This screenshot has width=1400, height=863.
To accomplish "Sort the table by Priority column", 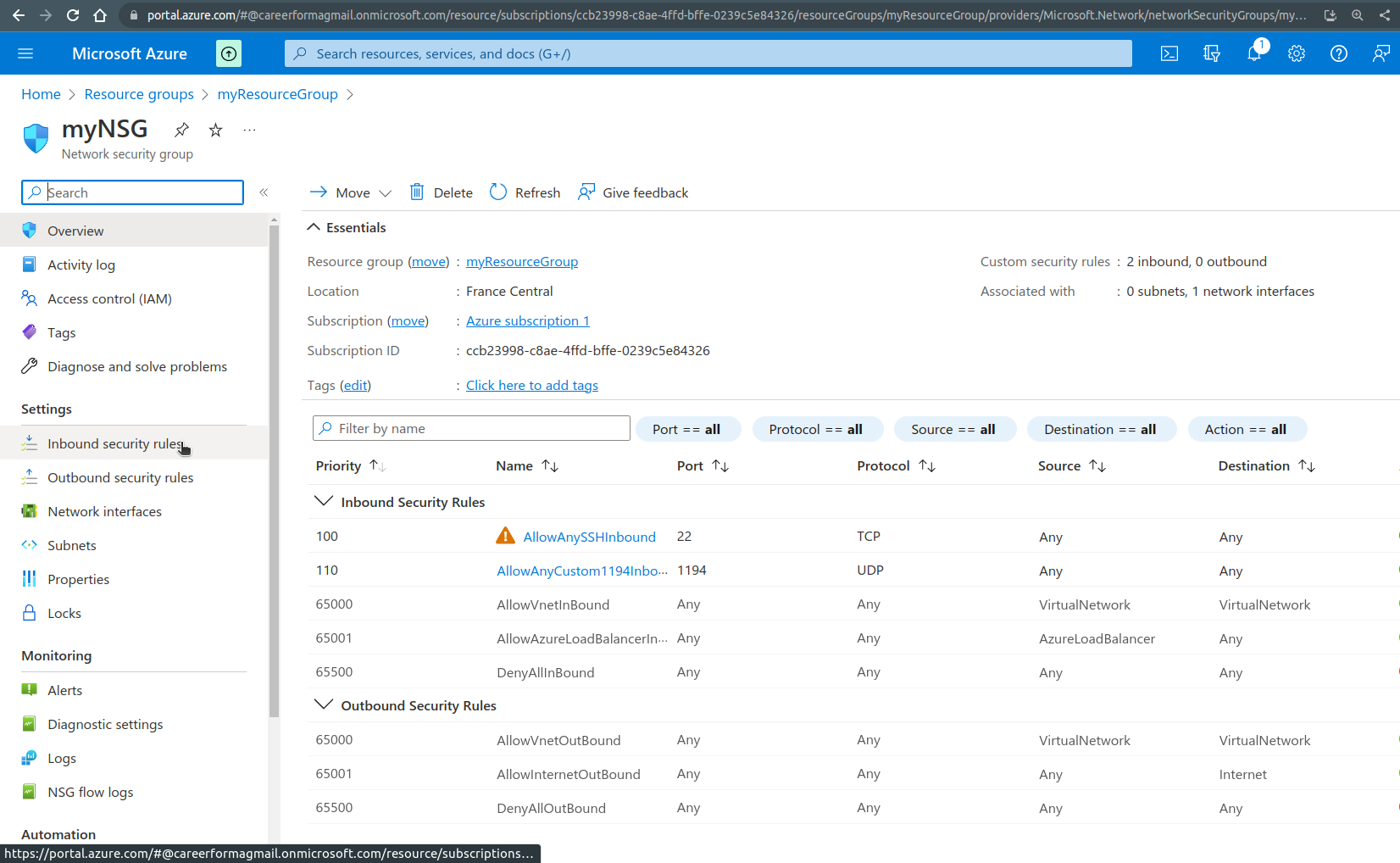I will click(377, 466).
